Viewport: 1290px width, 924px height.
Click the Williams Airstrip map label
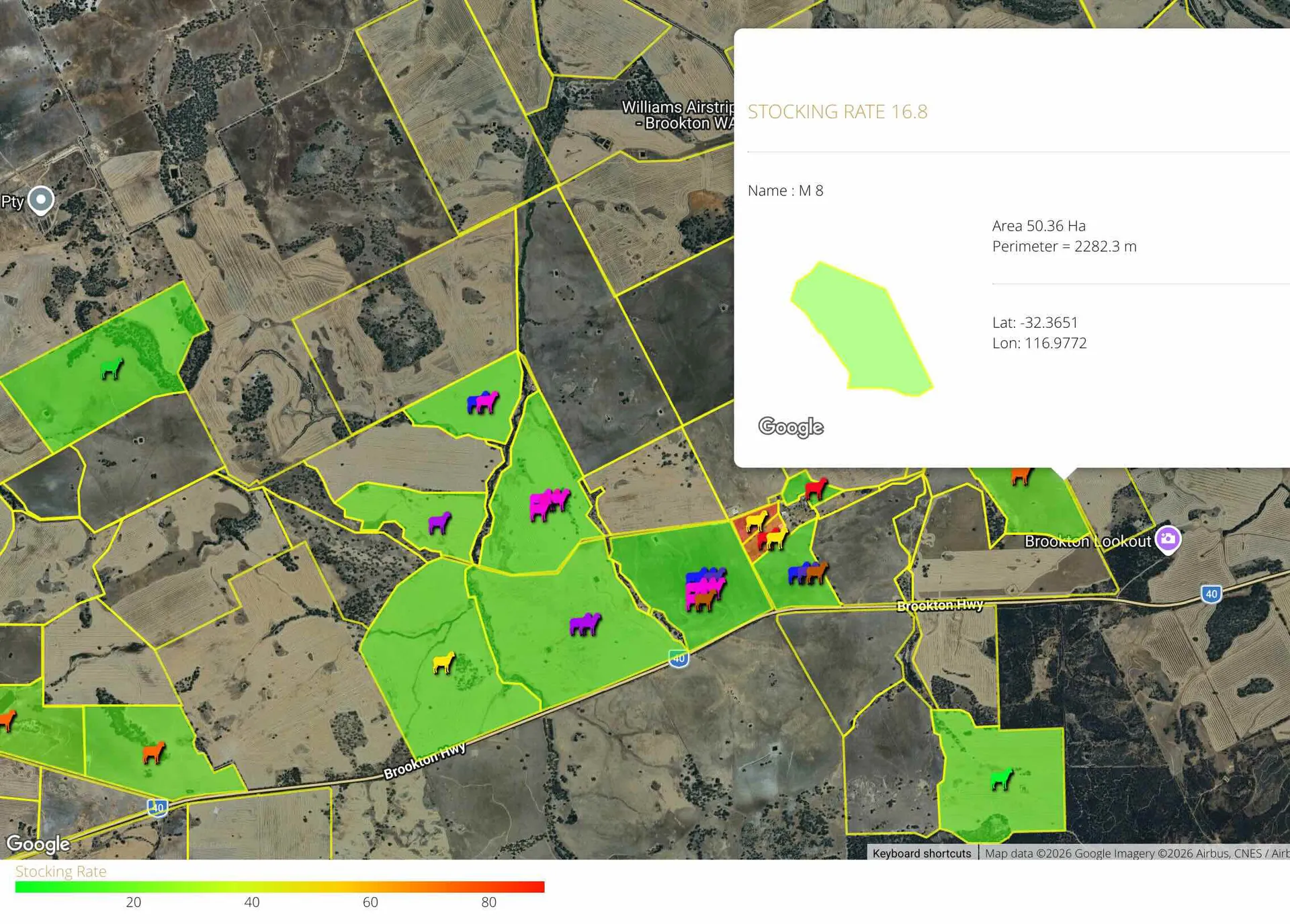click(677, 115)
